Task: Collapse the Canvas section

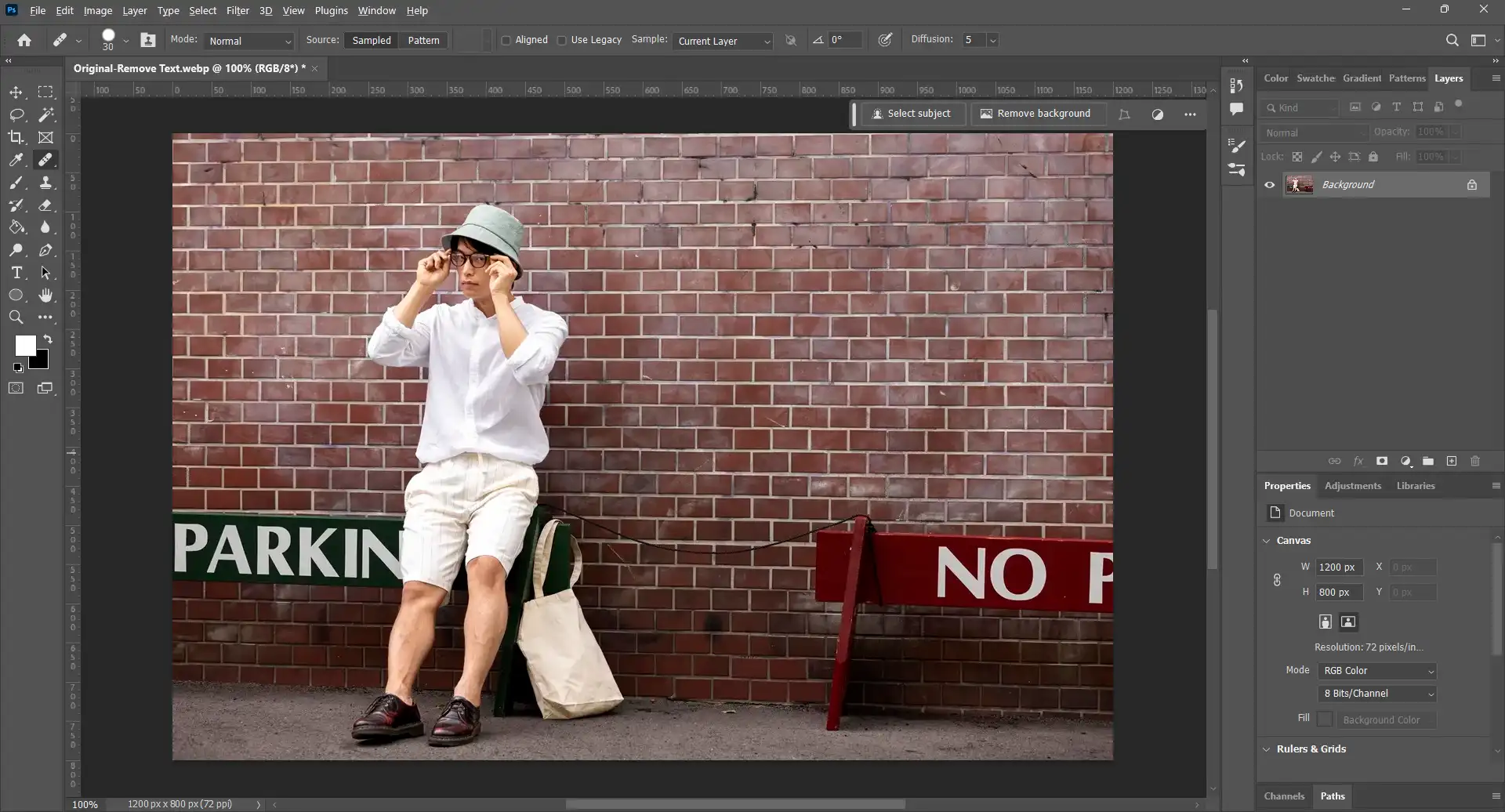Action: [1266, 541]
